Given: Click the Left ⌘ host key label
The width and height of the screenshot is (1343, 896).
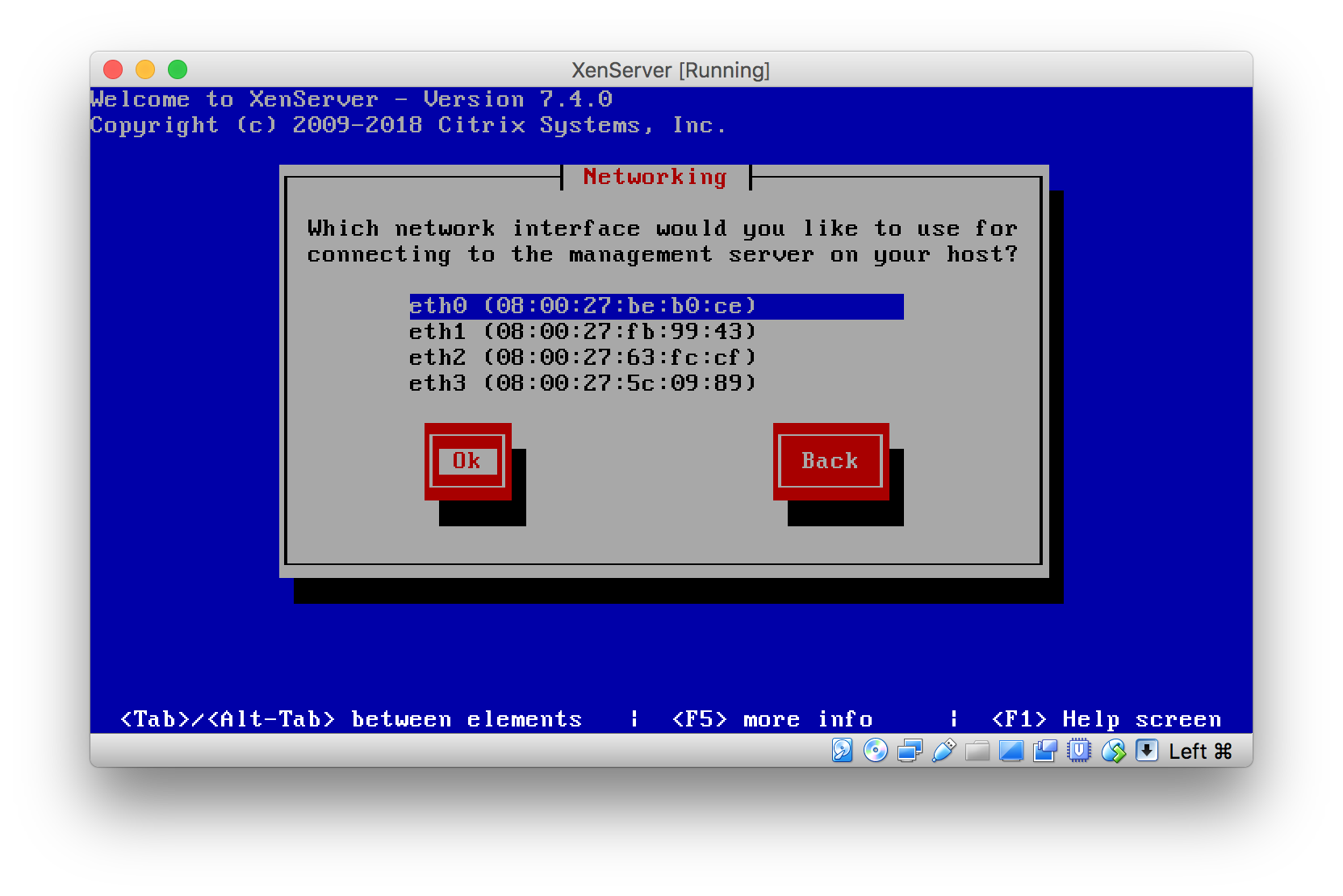Looking at the screenshot, I should (1200, 752).
